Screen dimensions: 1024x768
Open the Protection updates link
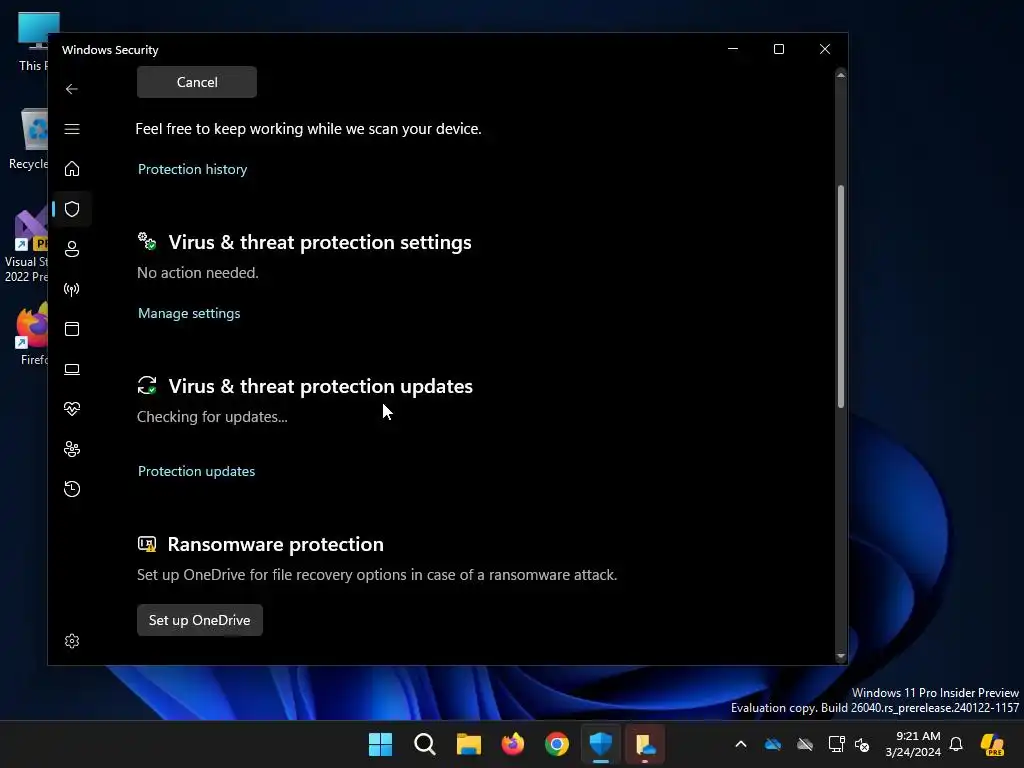(x=197, y=472)
